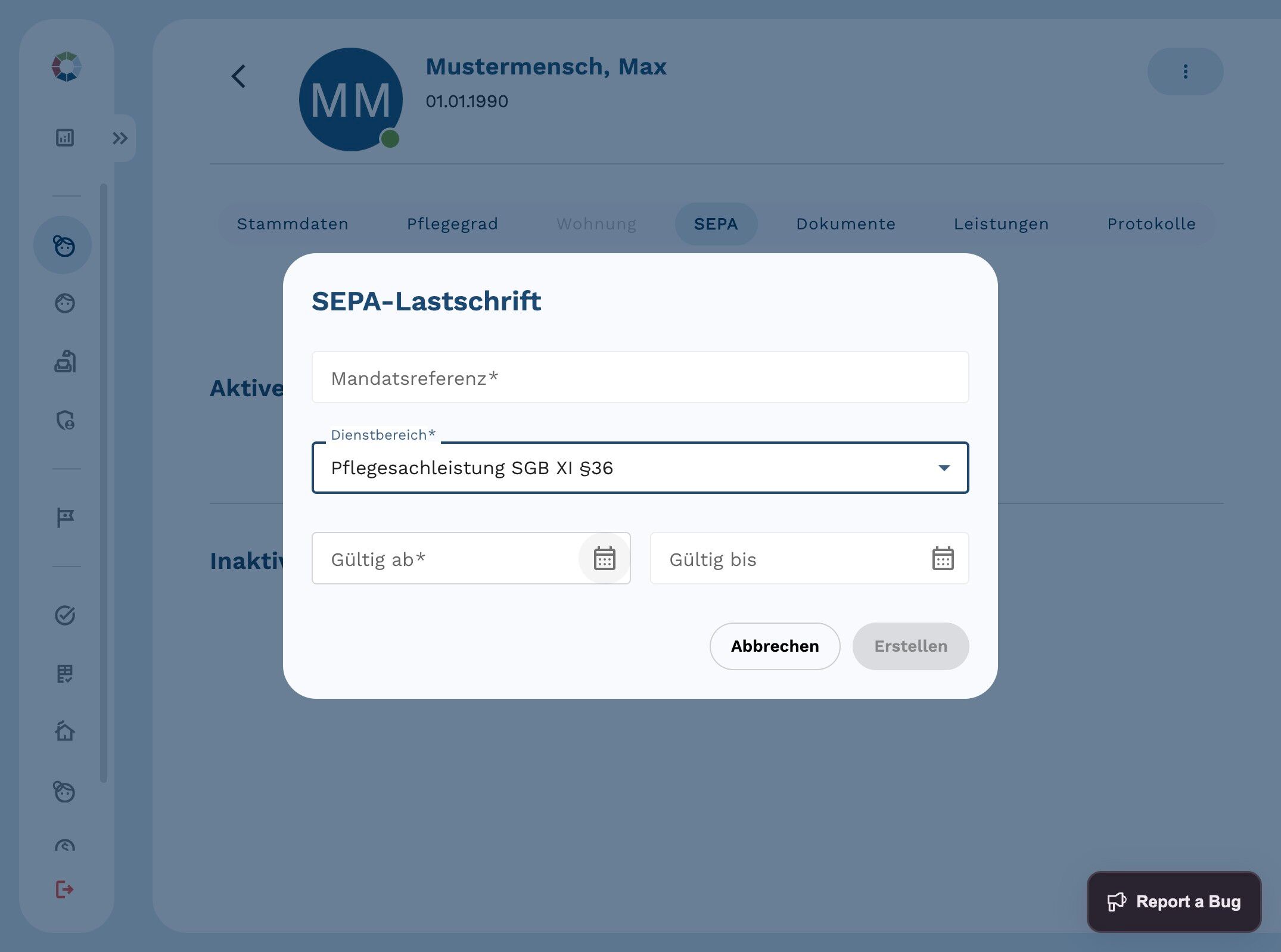This screenshot has width=1281, height=952.
Task: Click the shield icon in the sidebar
Action: click(x=65, y=421)
